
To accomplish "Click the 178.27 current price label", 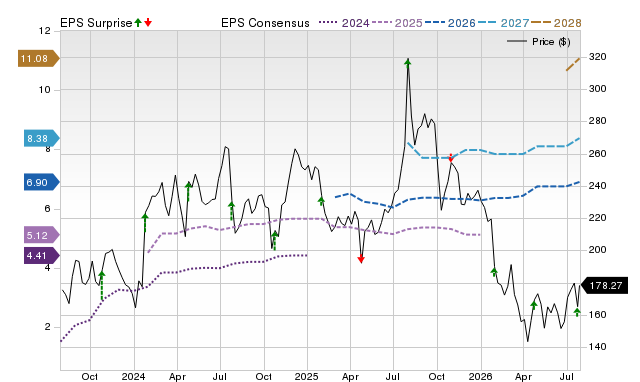I will (604, 285).
